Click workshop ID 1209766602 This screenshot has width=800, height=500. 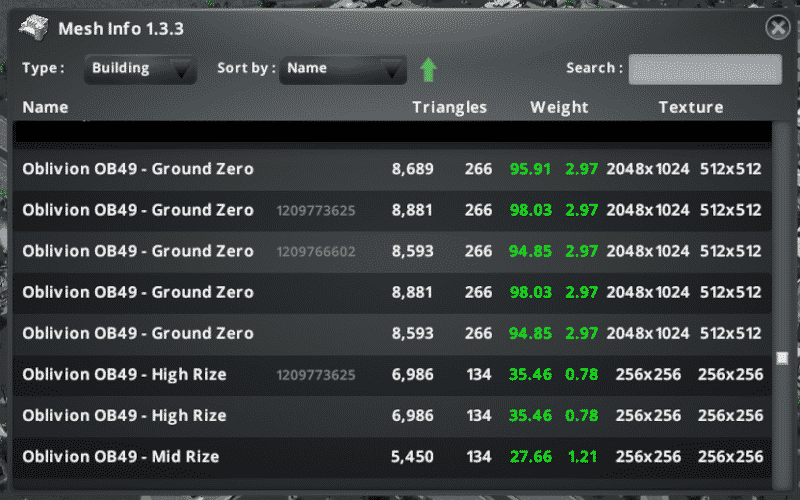tap(316, 252)
